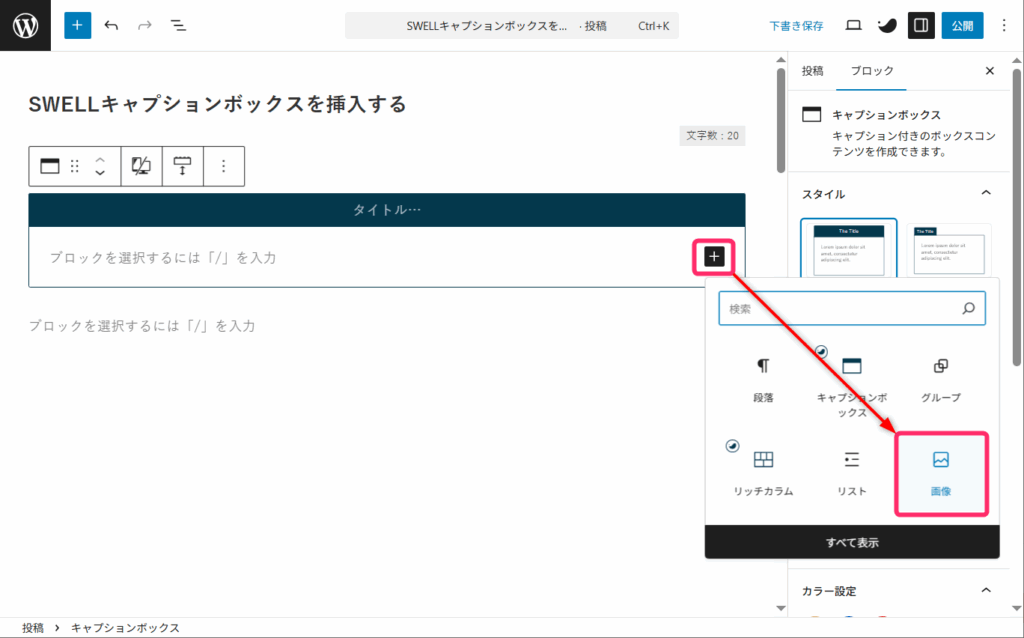Click the WordPress logo icon
This screenshot has width=1024, height=638.
point(25,25)
